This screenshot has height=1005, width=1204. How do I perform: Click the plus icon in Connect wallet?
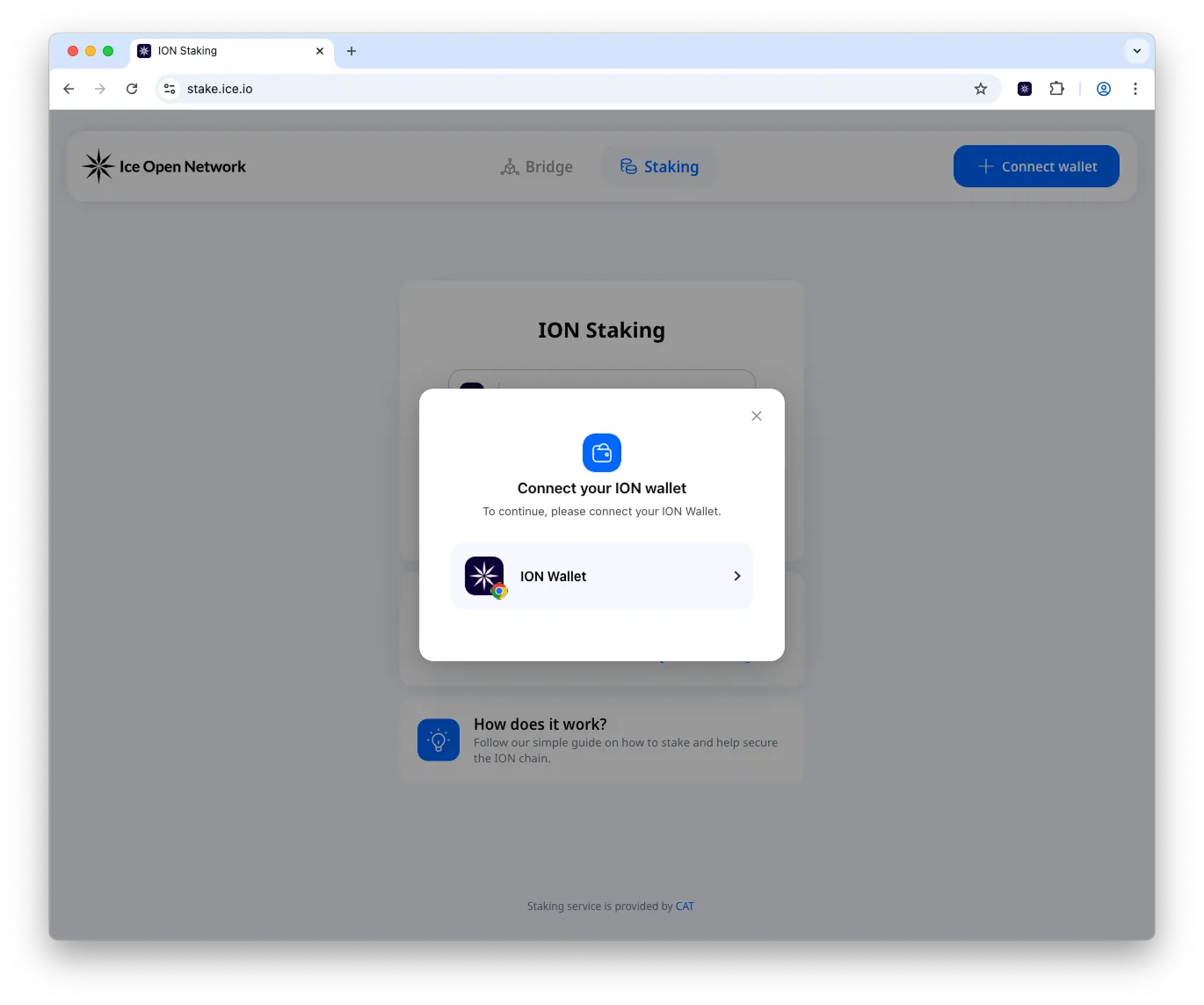[x=986, y=166]
